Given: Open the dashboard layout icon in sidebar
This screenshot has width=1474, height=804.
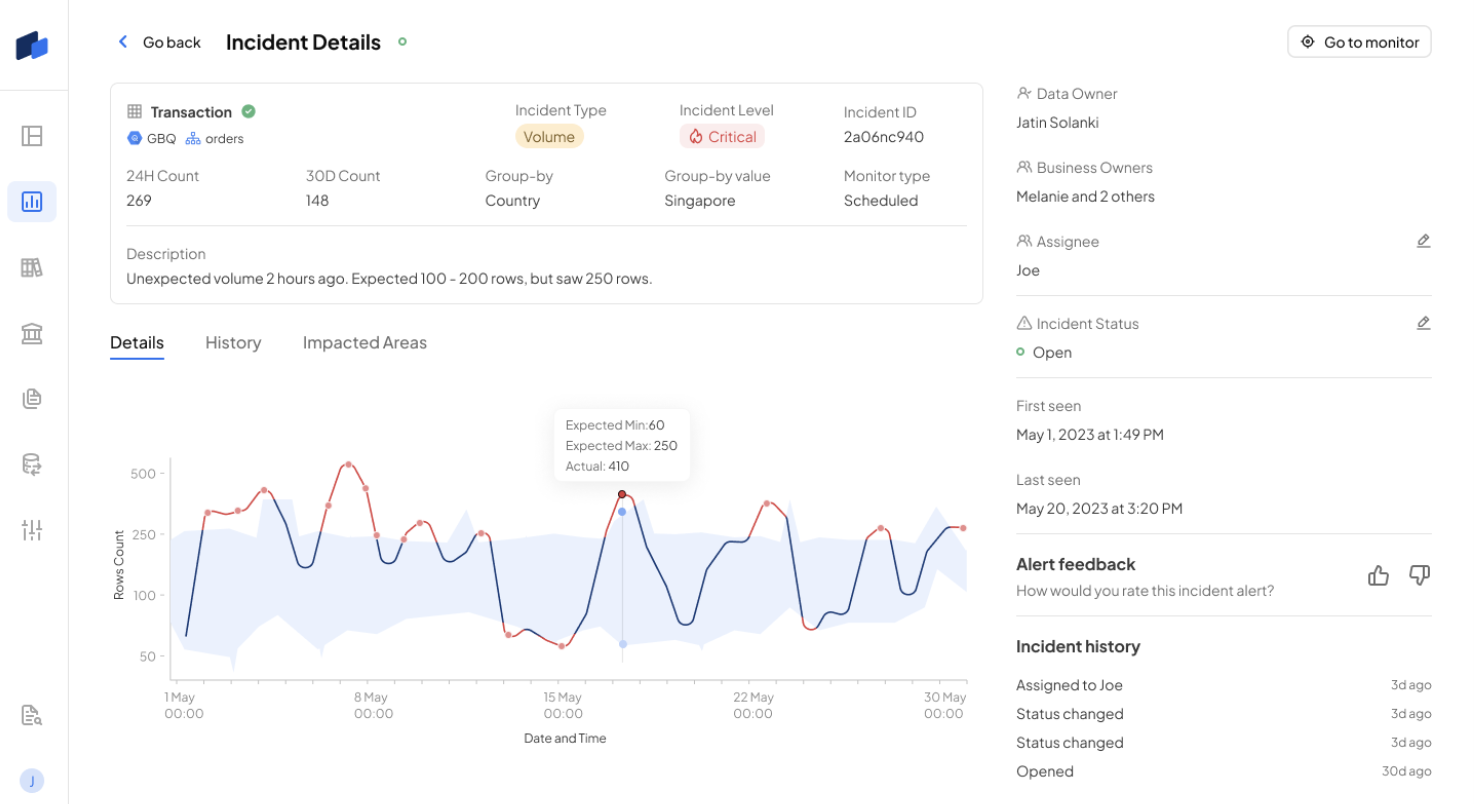Looking at the screenshot, I should click(32, 136).
